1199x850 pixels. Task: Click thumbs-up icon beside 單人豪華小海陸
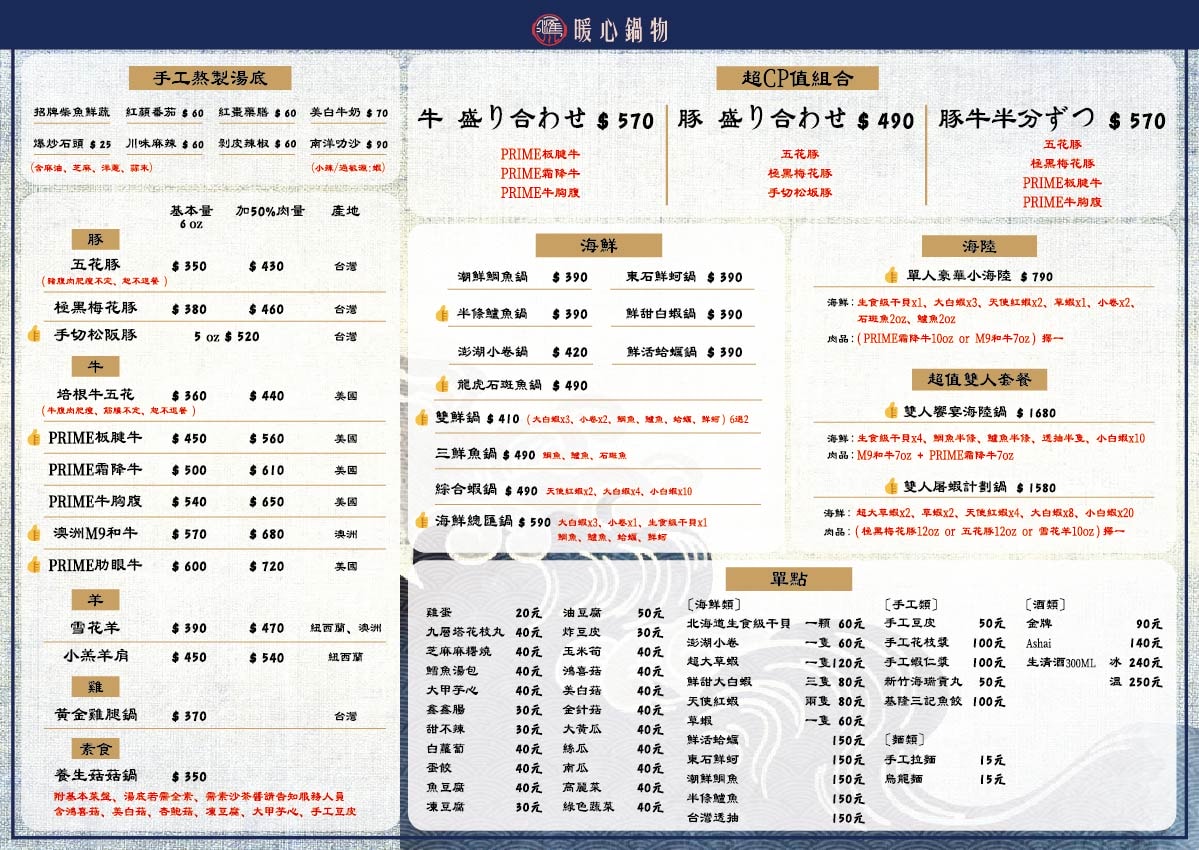[892, 275]
